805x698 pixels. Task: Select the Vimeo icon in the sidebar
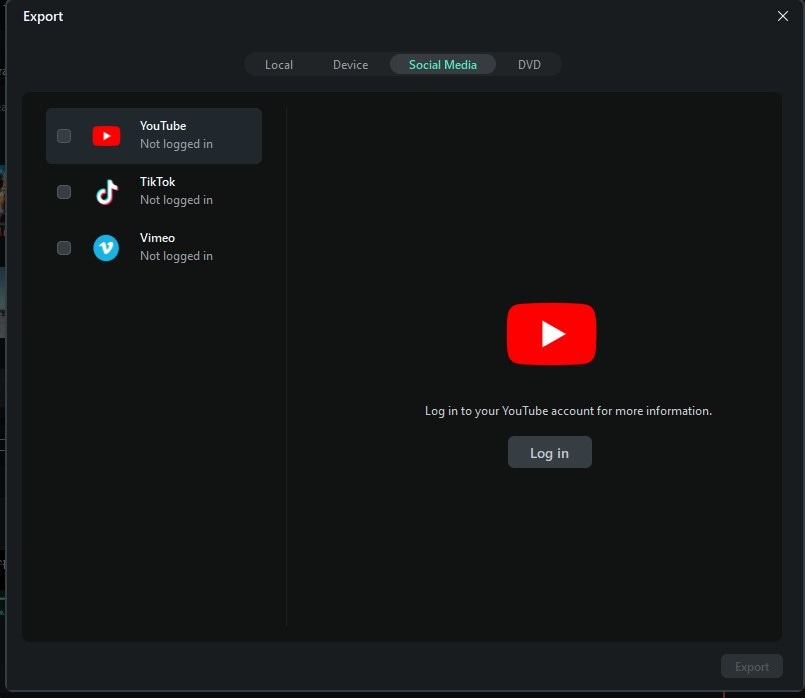tap(106, 247)
